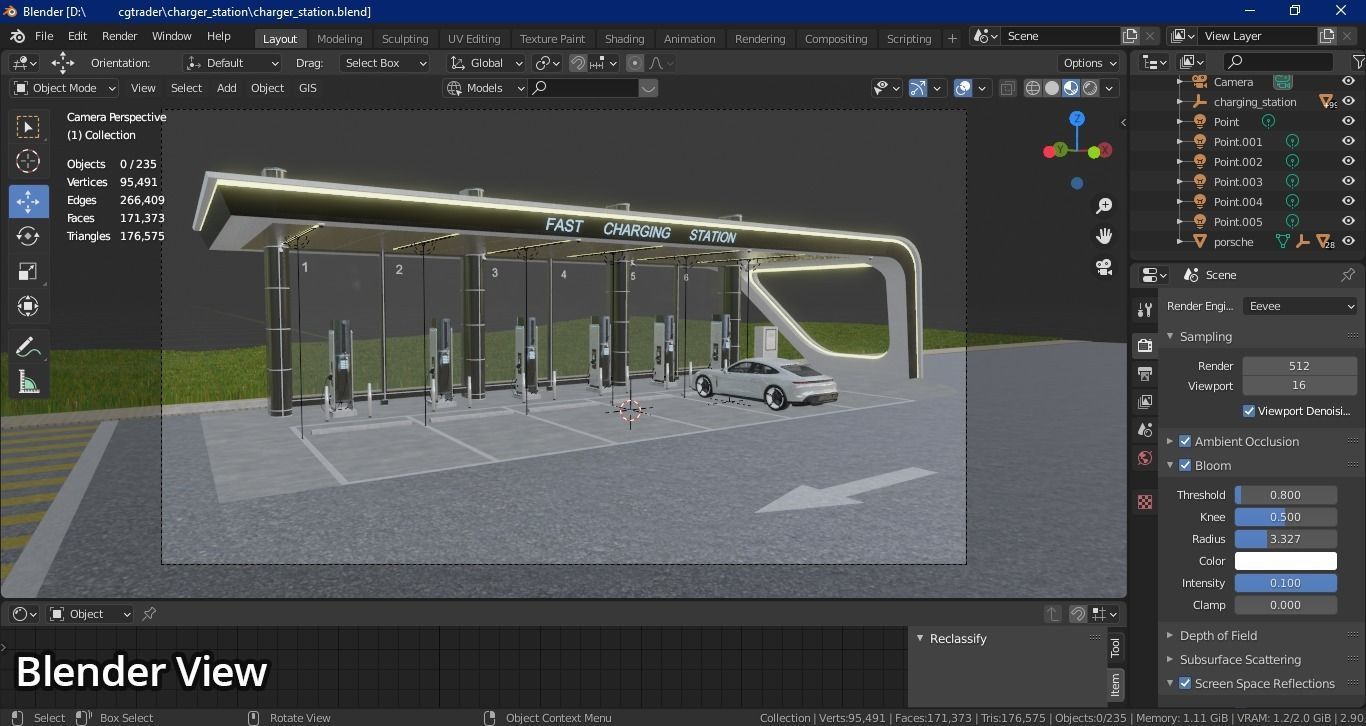Open the Texture properties tab icon
Image resolution: width=1366 pixels, height=726 pixels.
coord(1145,502)
